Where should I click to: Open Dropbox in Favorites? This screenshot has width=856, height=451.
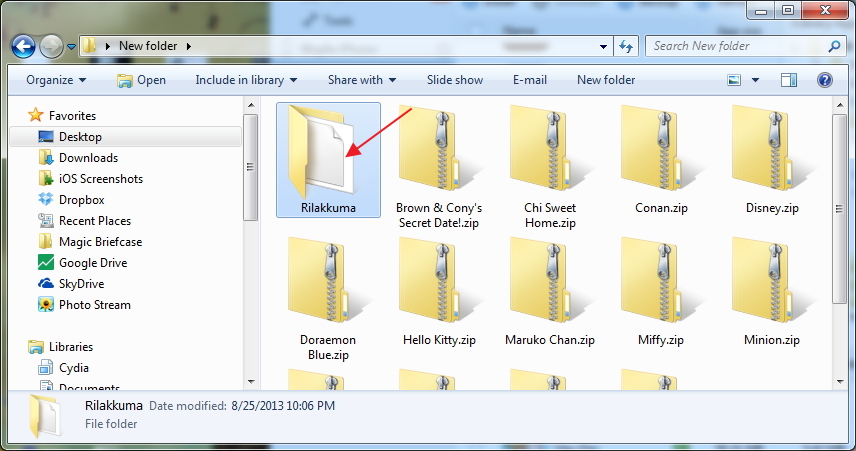click(81, 200)
